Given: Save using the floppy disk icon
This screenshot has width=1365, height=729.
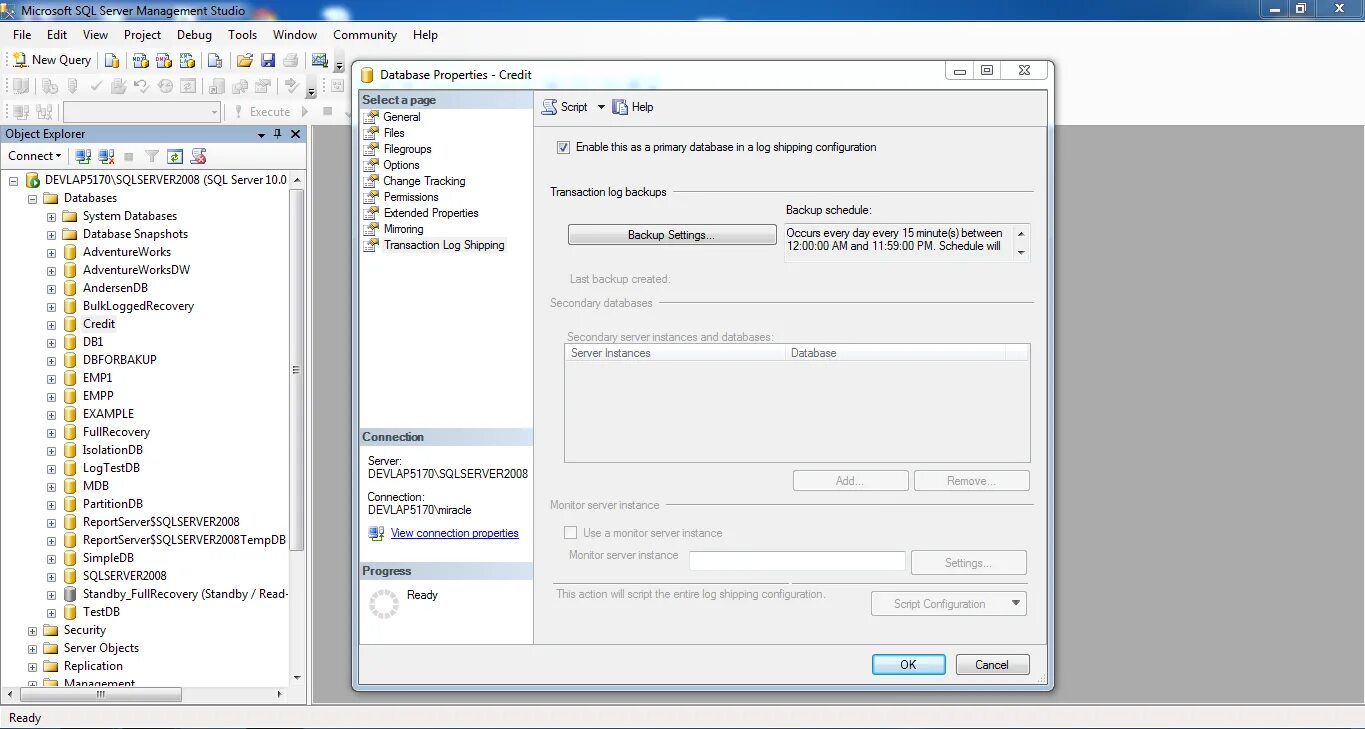Looking at the screenshot, I should 268,60.
